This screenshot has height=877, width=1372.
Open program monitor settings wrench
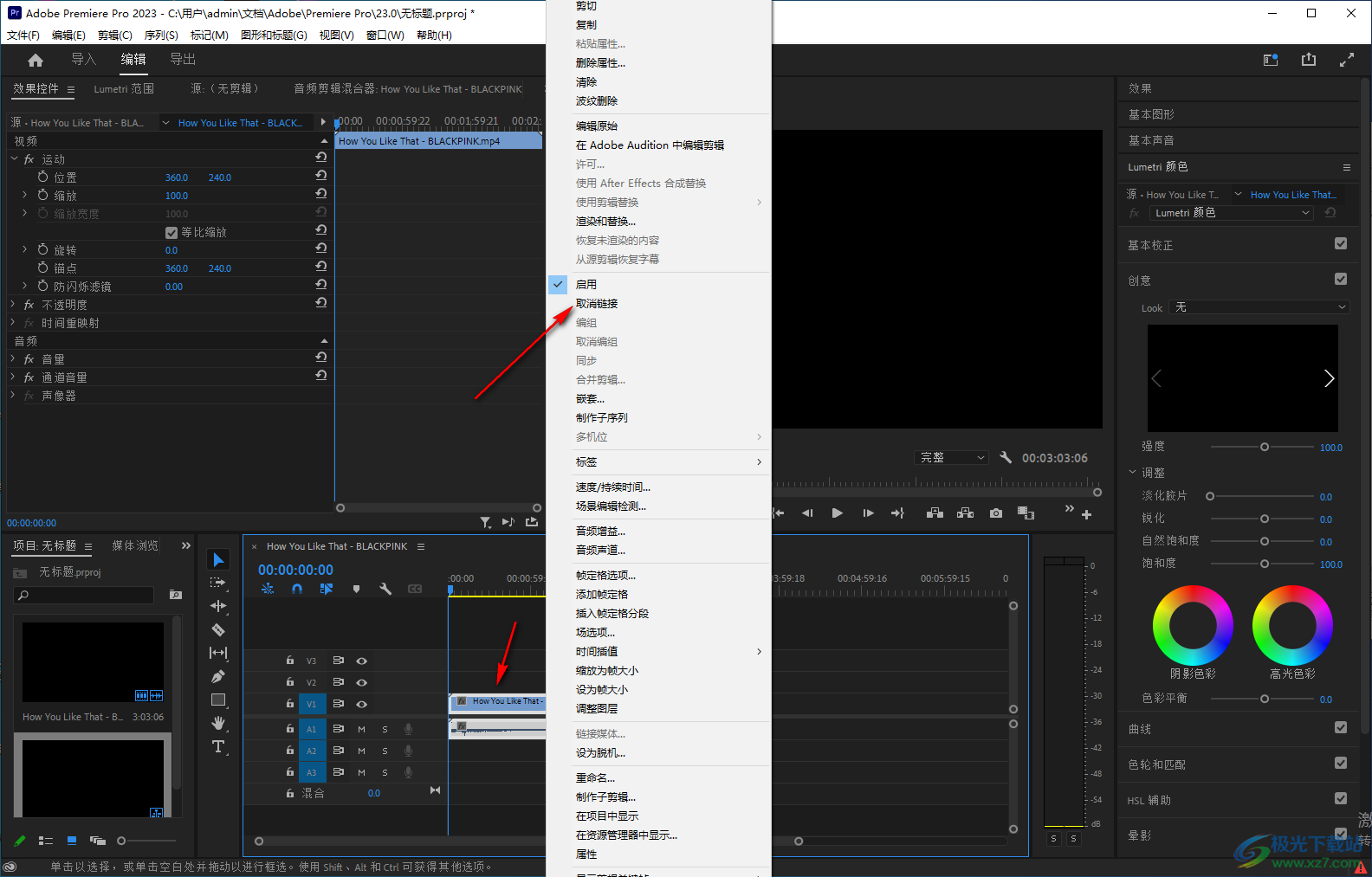[1006, 457]
